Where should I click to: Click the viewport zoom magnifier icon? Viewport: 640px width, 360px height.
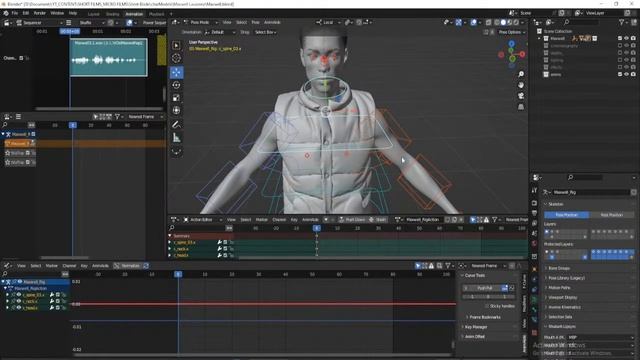point(521,74)
